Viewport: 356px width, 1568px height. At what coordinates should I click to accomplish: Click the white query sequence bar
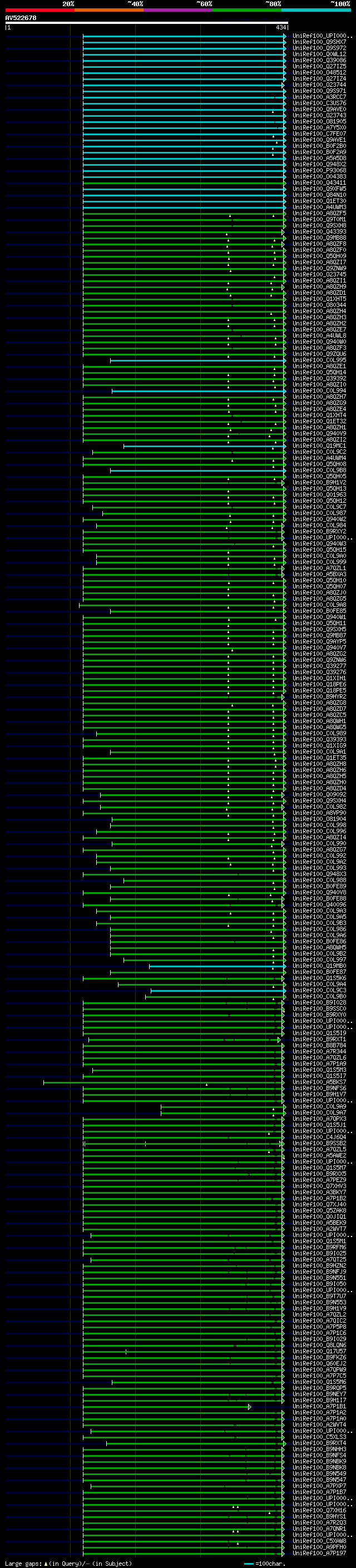(x=147, y=23)
